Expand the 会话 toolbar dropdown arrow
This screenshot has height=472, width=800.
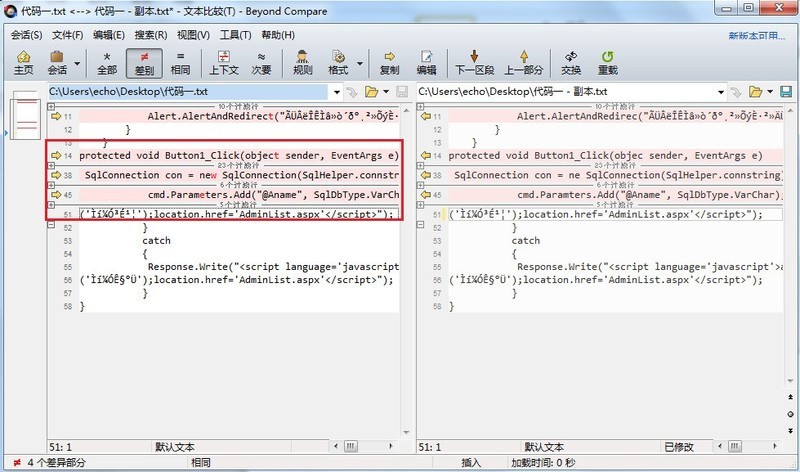point(76,70)
